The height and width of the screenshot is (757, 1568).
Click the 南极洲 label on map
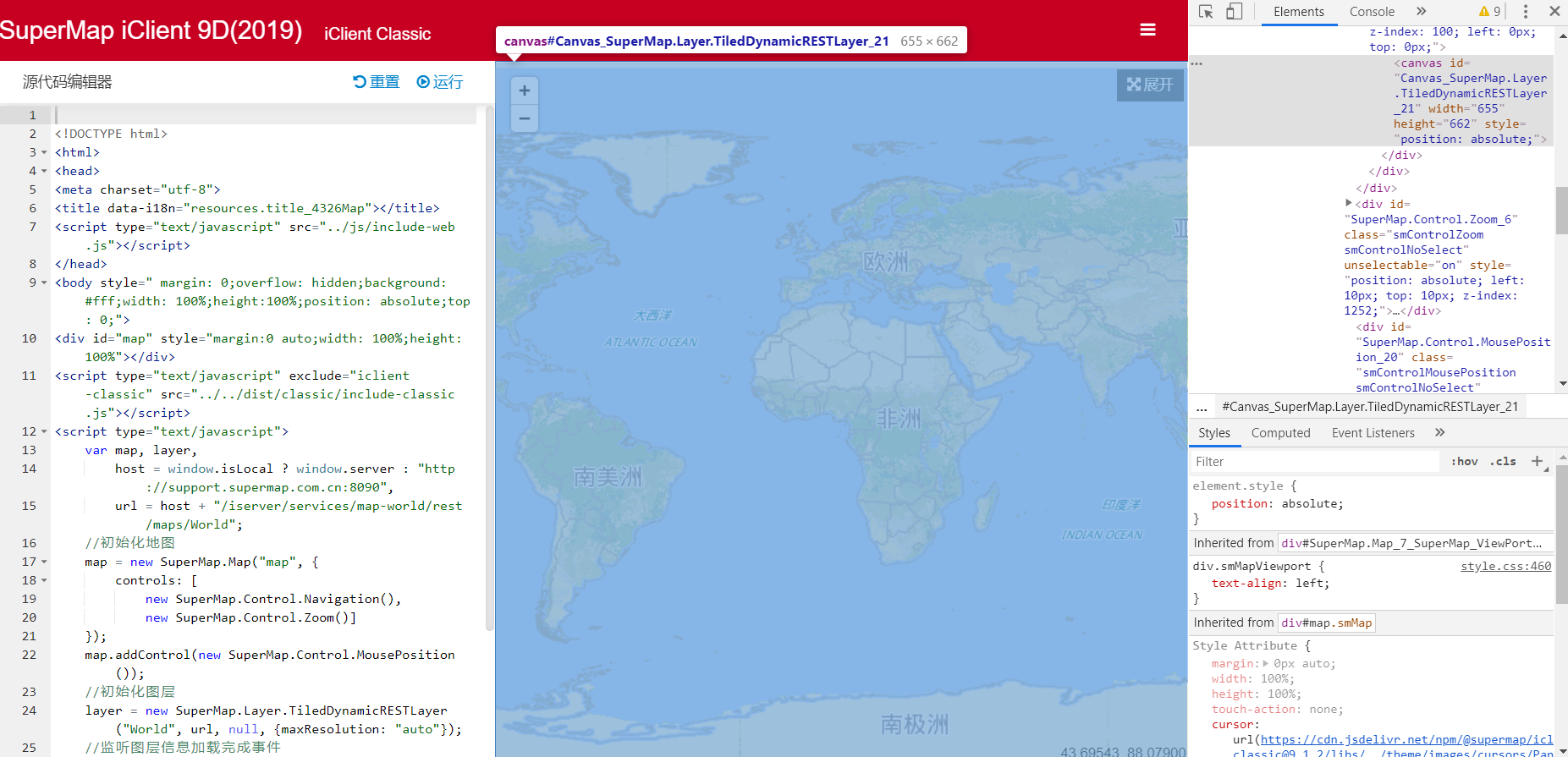click(915, 725)
